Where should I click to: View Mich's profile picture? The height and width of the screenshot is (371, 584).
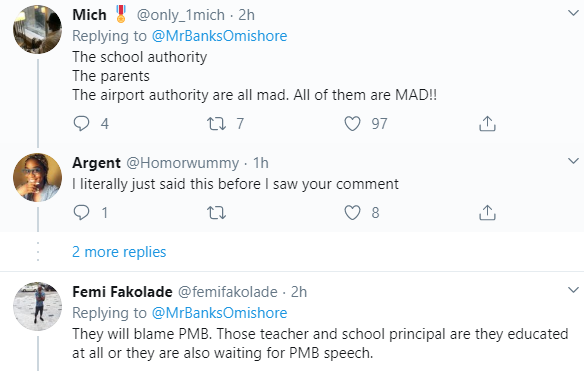point(38,29)
